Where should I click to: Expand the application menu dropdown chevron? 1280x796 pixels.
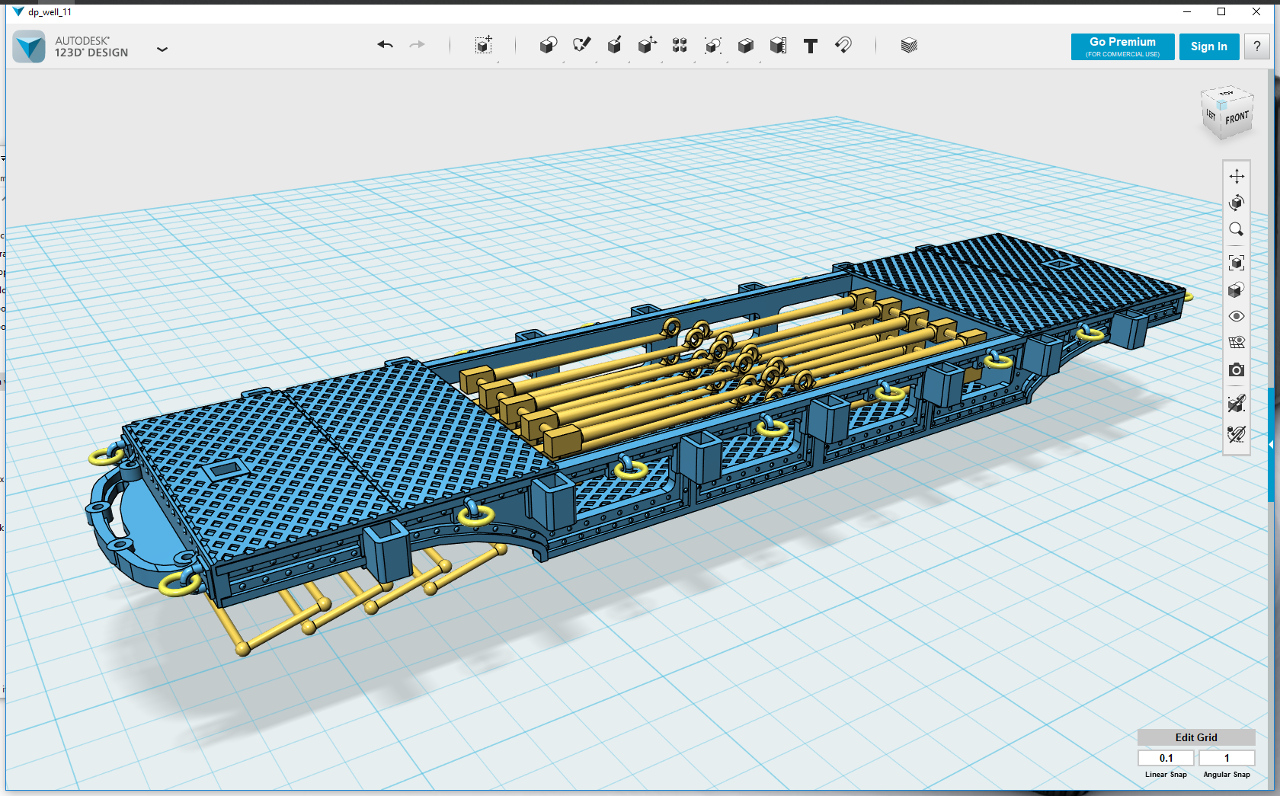click(162, 48)
